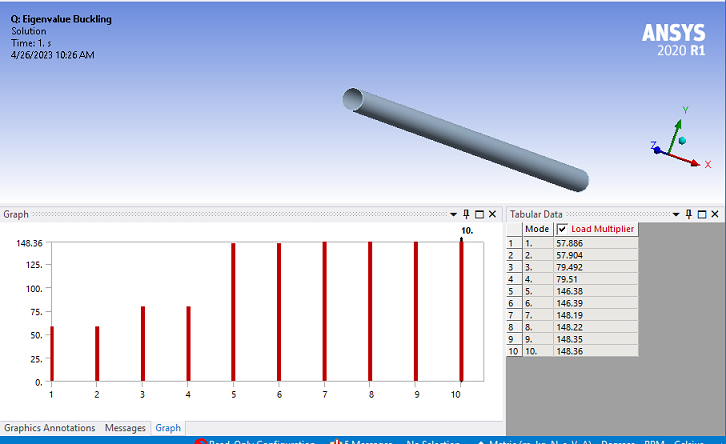Select the 148.19 load multiplier cell
Image resolution: width=726 pixels, height=444 pixels.
596,315
